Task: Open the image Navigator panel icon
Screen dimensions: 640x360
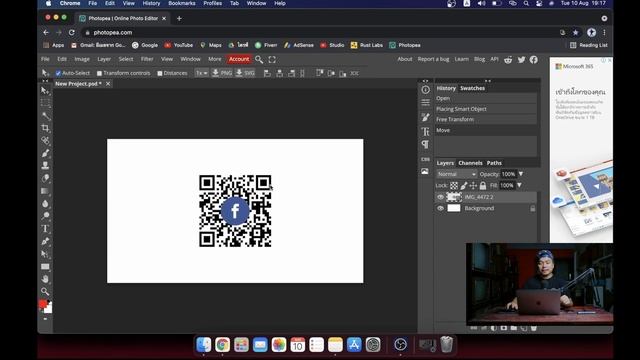Action: (x=425, y=171)
